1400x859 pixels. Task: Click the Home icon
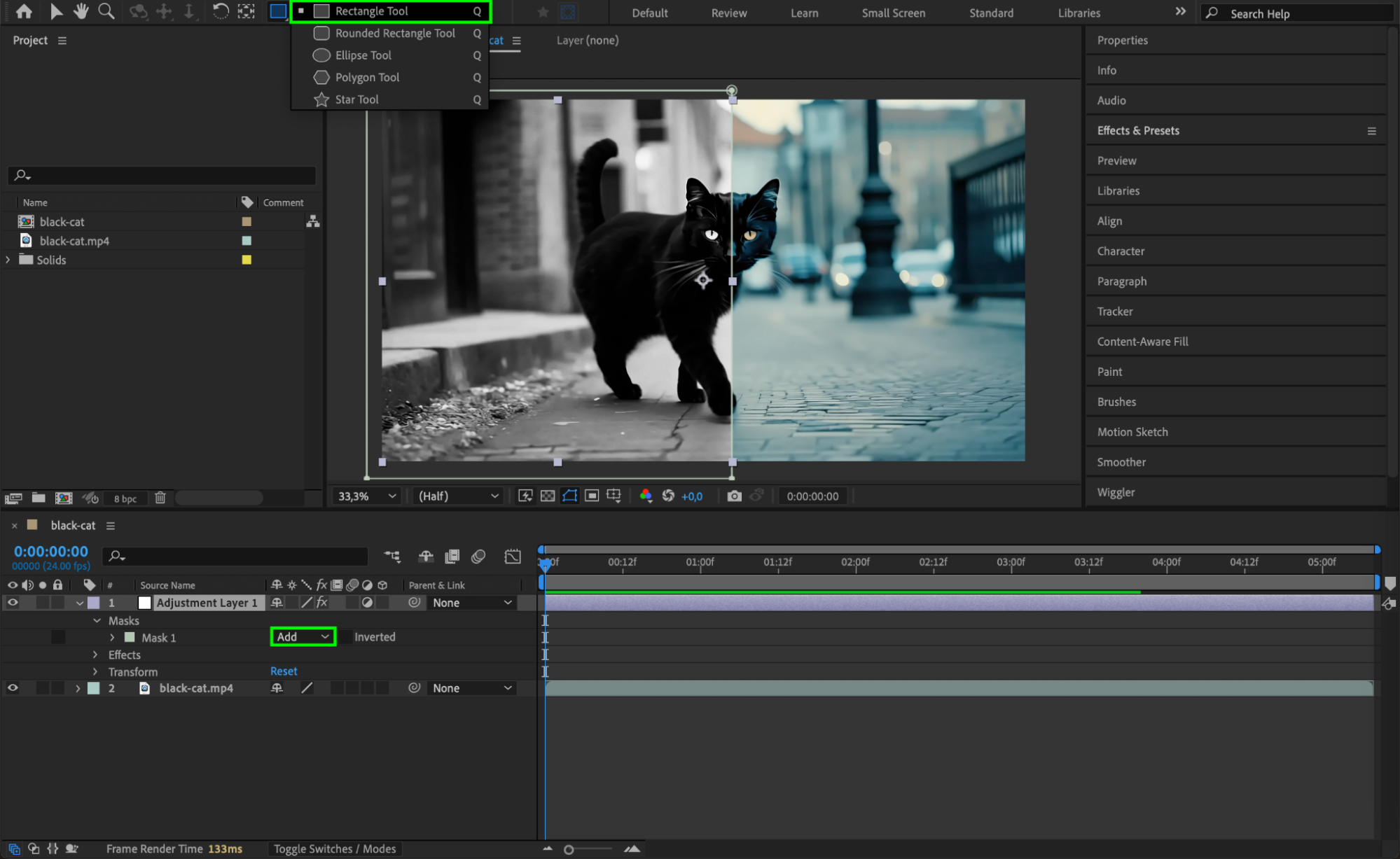24,11
